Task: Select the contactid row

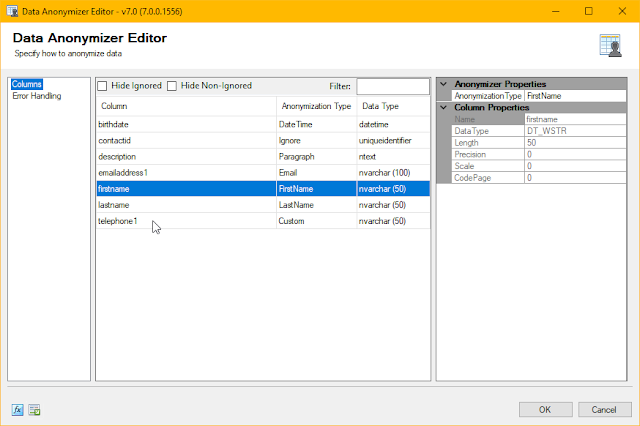Action: click(263, 140)
